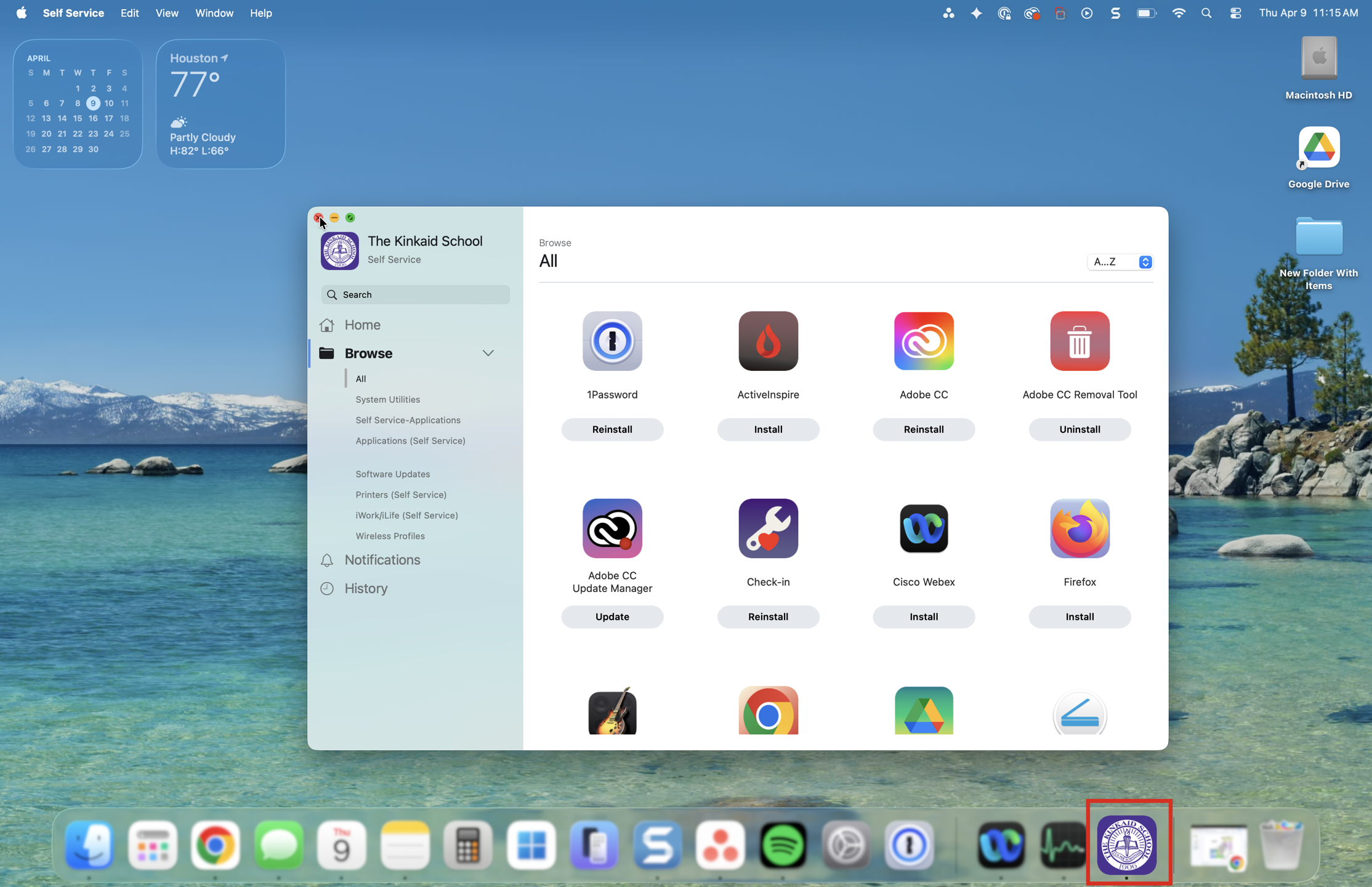1372x887 pixels.
Task: Click the Check-in wrench icon
Action: click(x=767, y=528)
